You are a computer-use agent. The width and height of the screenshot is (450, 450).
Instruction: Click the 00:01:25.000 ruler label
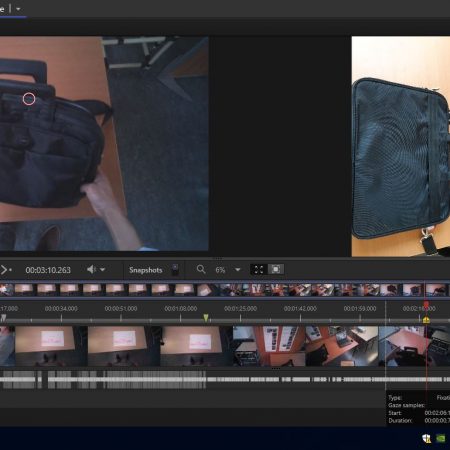[240, 309]
